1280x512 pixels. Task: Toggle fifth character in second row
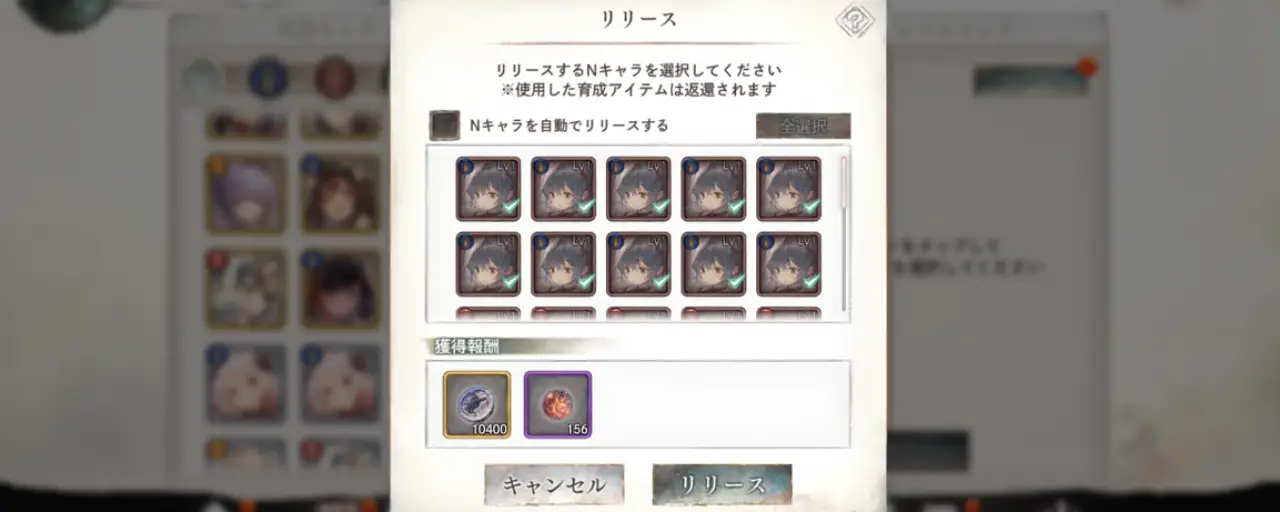click(788, 264)
